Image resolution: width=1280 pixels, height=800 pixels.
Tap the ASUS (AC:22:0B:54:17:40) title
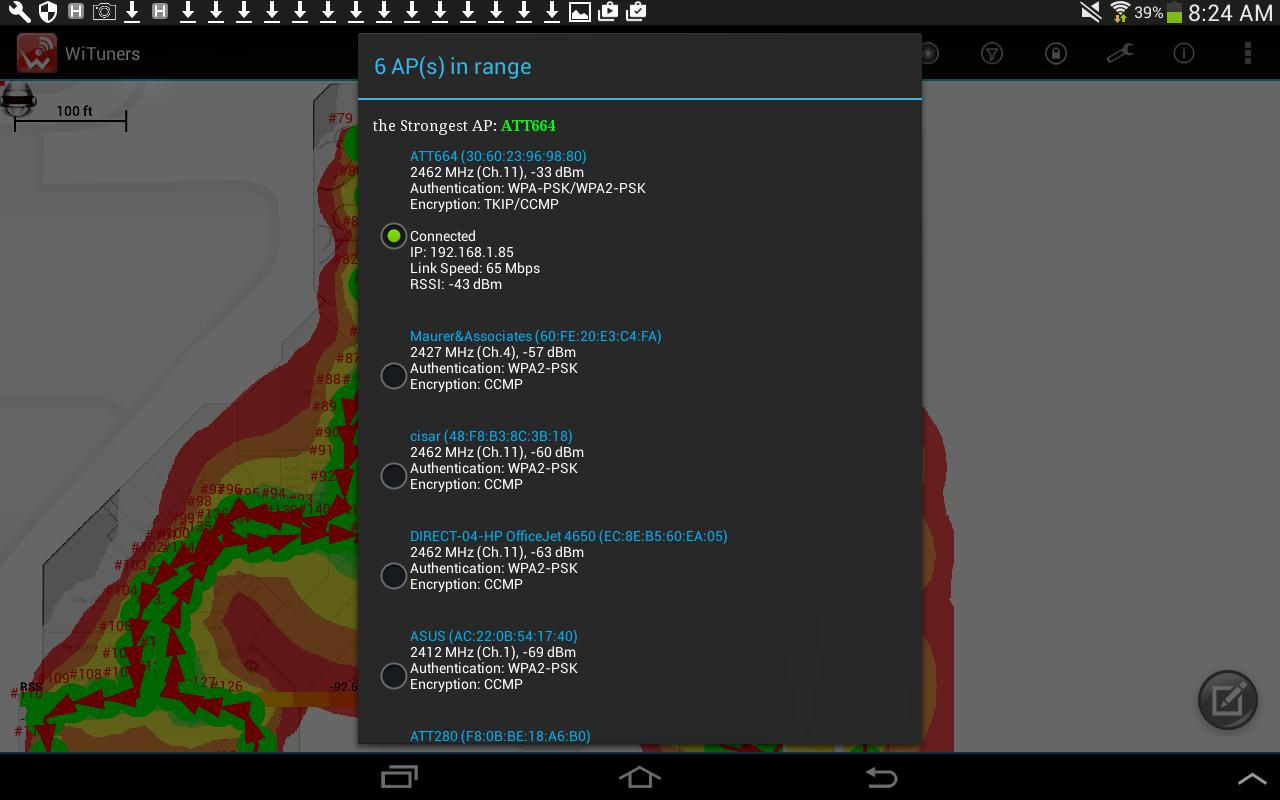point(494,636)
